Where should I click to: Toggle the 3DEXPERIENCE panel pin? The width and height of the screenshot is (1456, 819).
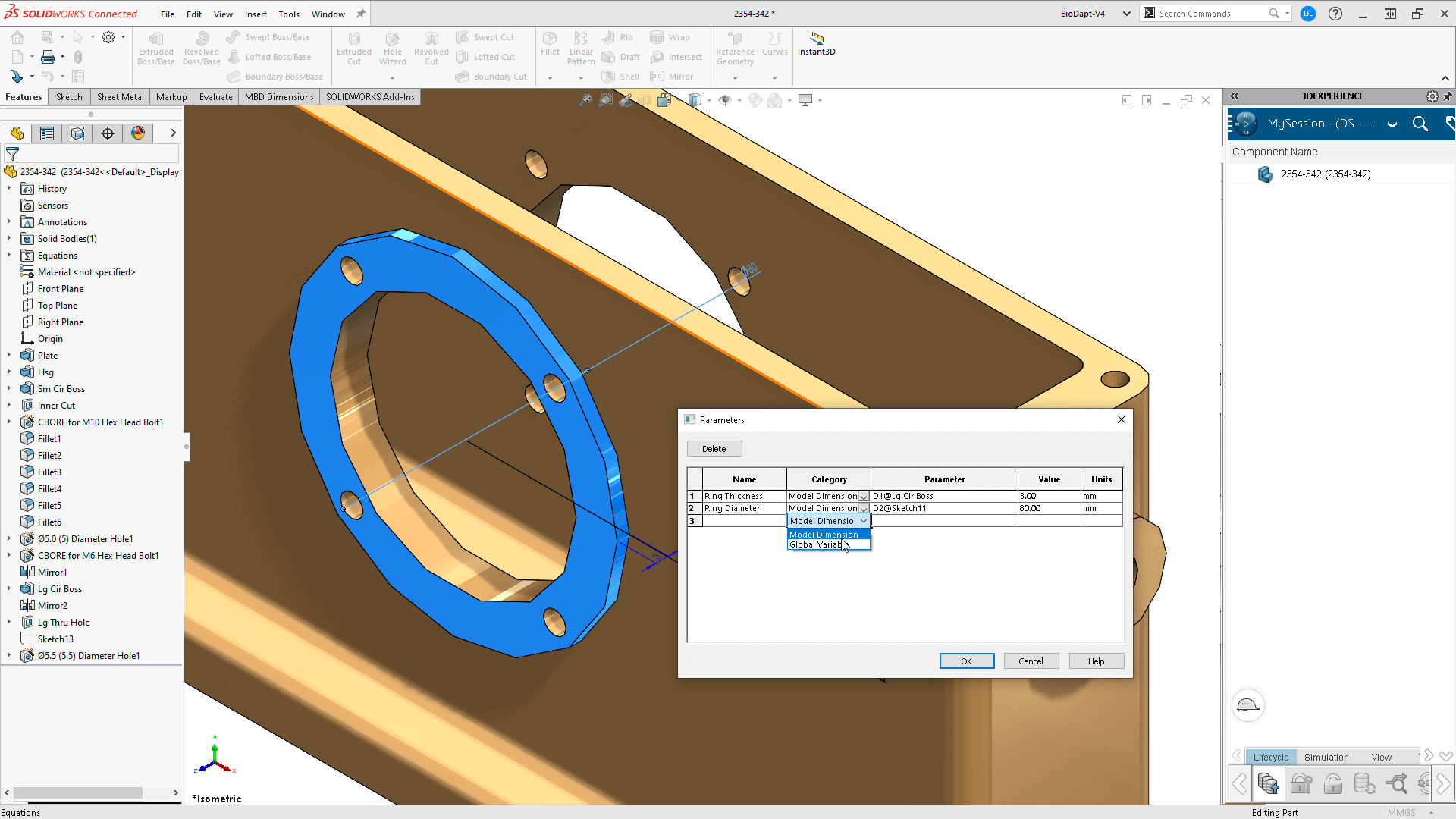point(1448,96)
